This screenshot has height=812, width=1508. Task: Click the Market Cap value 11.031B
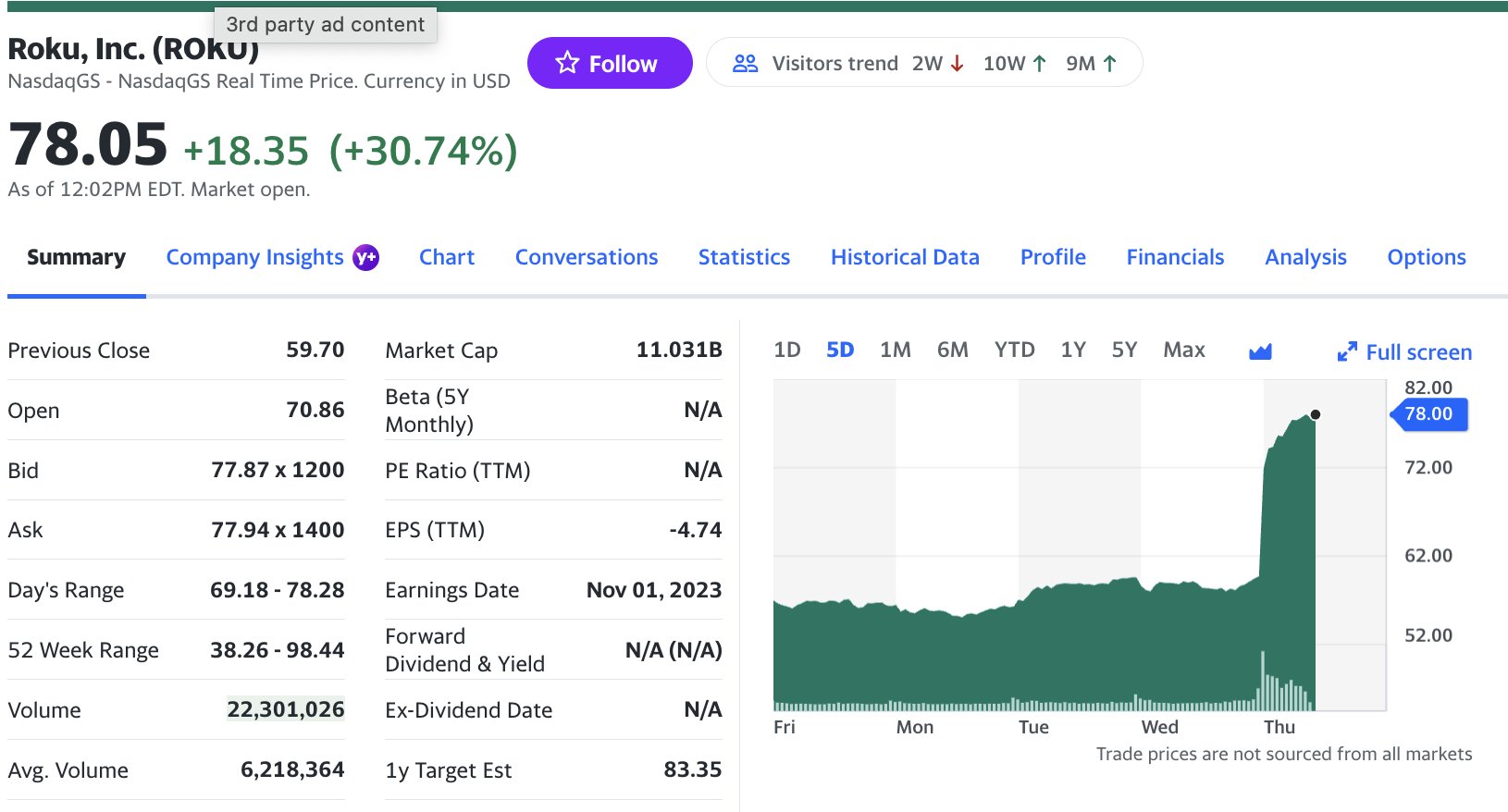pyautogui.click(x=679, y=350)
